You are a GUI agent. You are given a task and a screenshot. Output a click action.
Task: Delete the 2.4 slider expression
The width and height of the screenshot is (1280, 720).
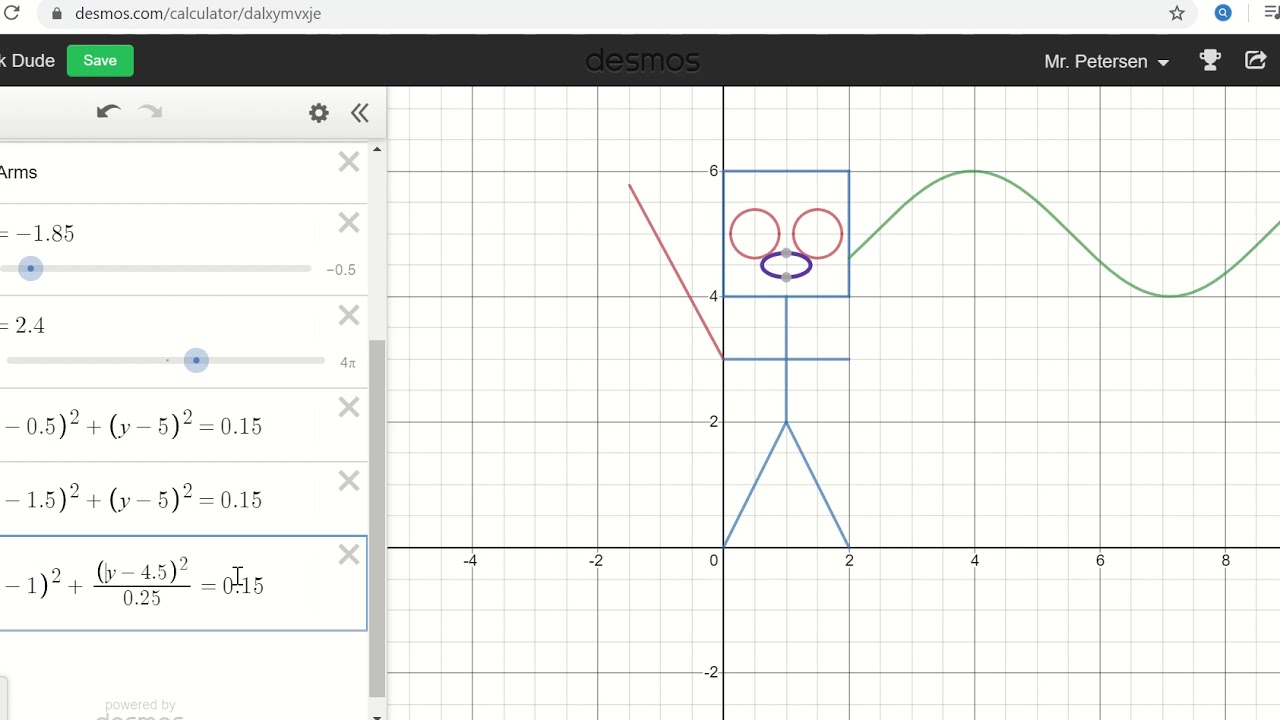pyautogui.click(x=349, y=316)
